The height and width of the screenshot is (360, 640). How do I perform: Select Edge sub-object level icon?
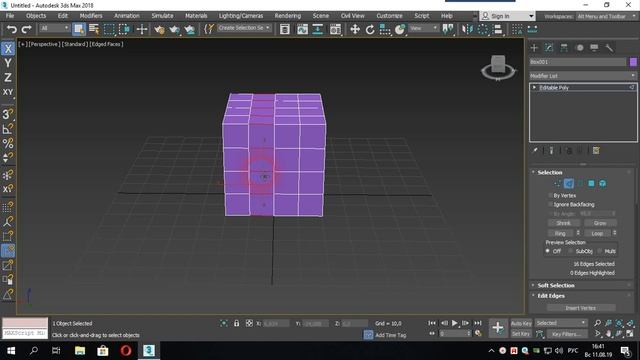click(569, 184)
